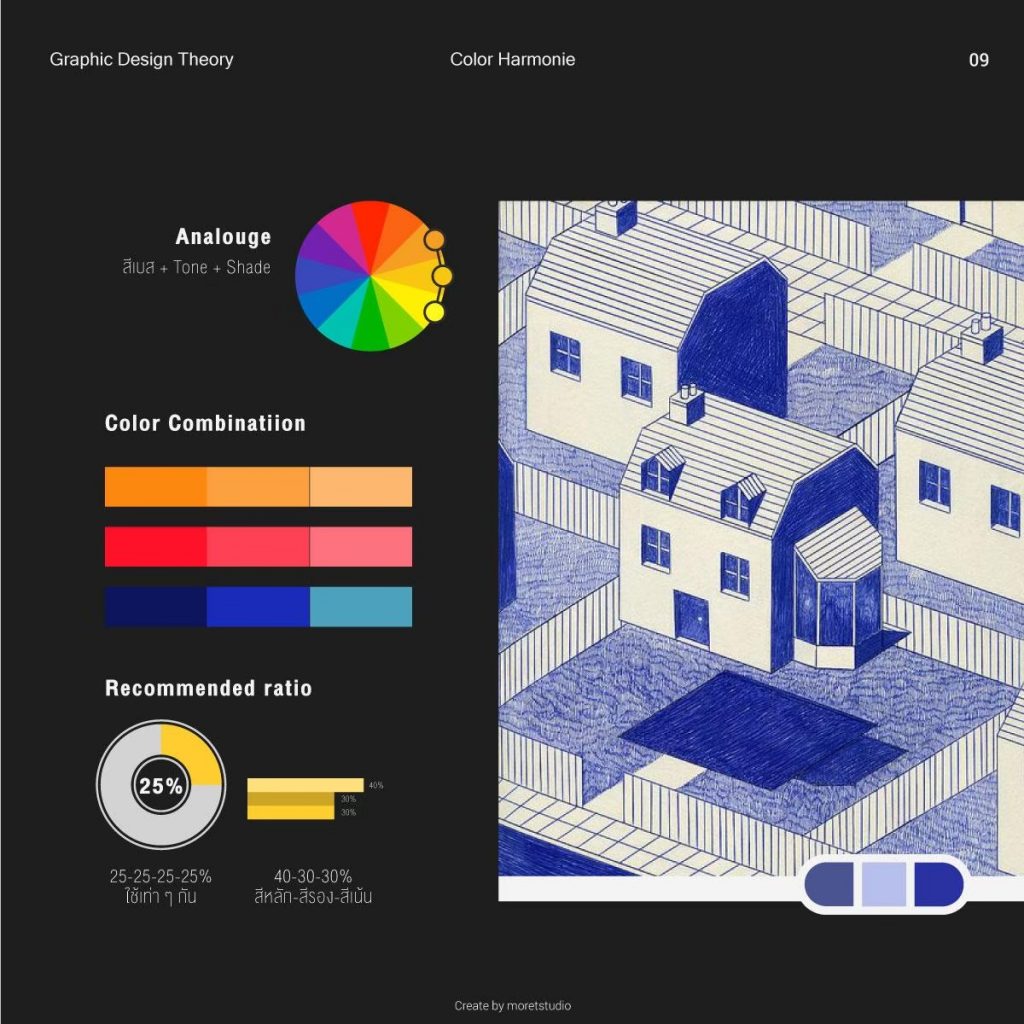
Task: Choose the teal swatch ending the blue row
Action: (361, 607)
